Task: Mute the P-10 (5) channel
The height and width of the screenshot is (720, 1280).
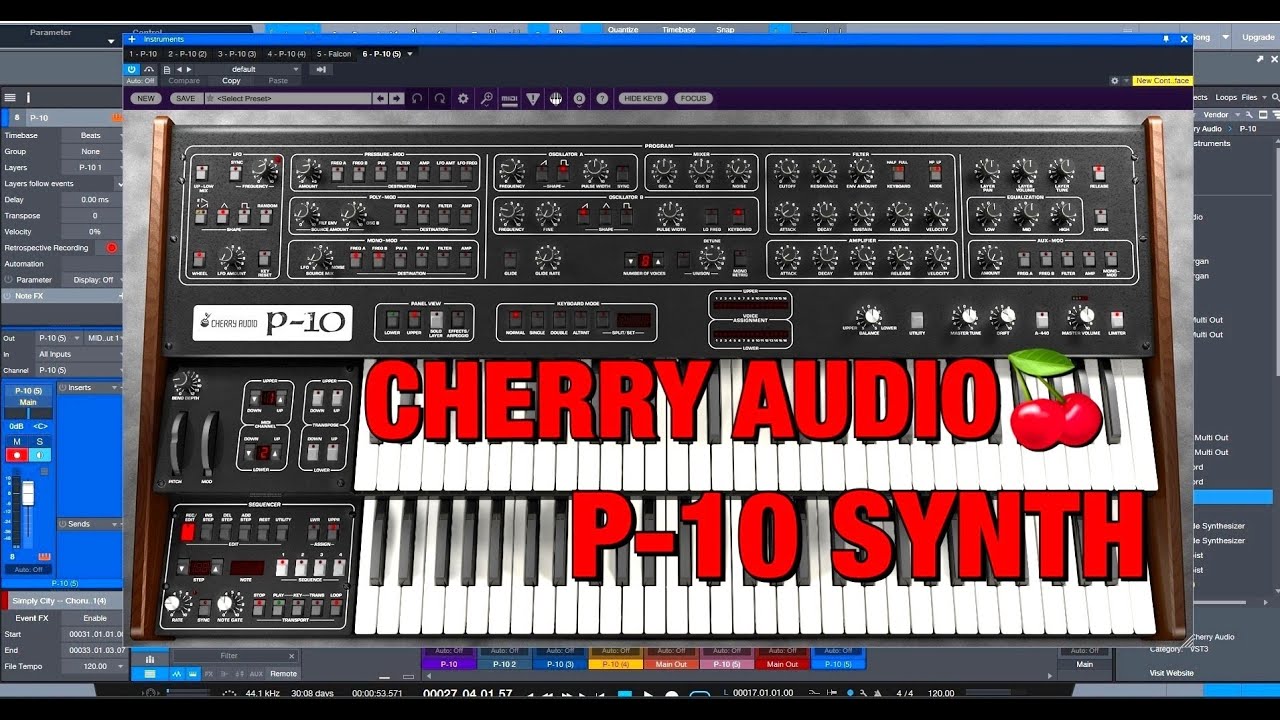Action: click(17, 441)
